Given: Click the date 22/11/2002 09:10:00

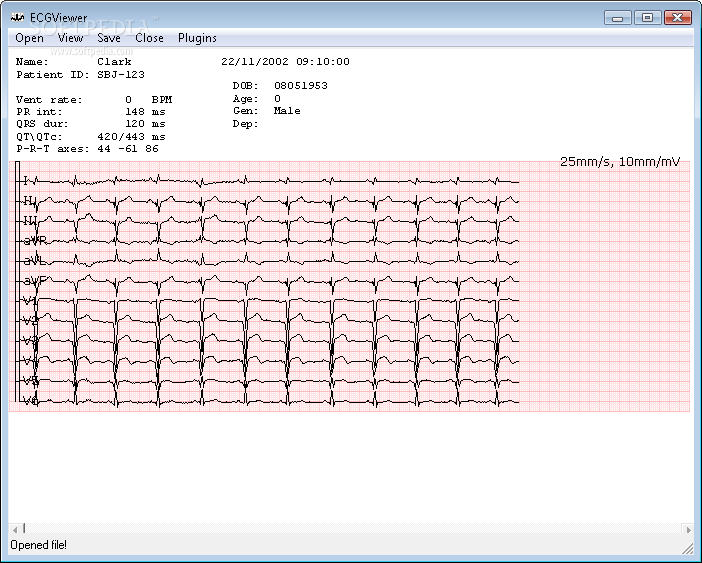Looking at the screenshot, I should click(285, 62).
